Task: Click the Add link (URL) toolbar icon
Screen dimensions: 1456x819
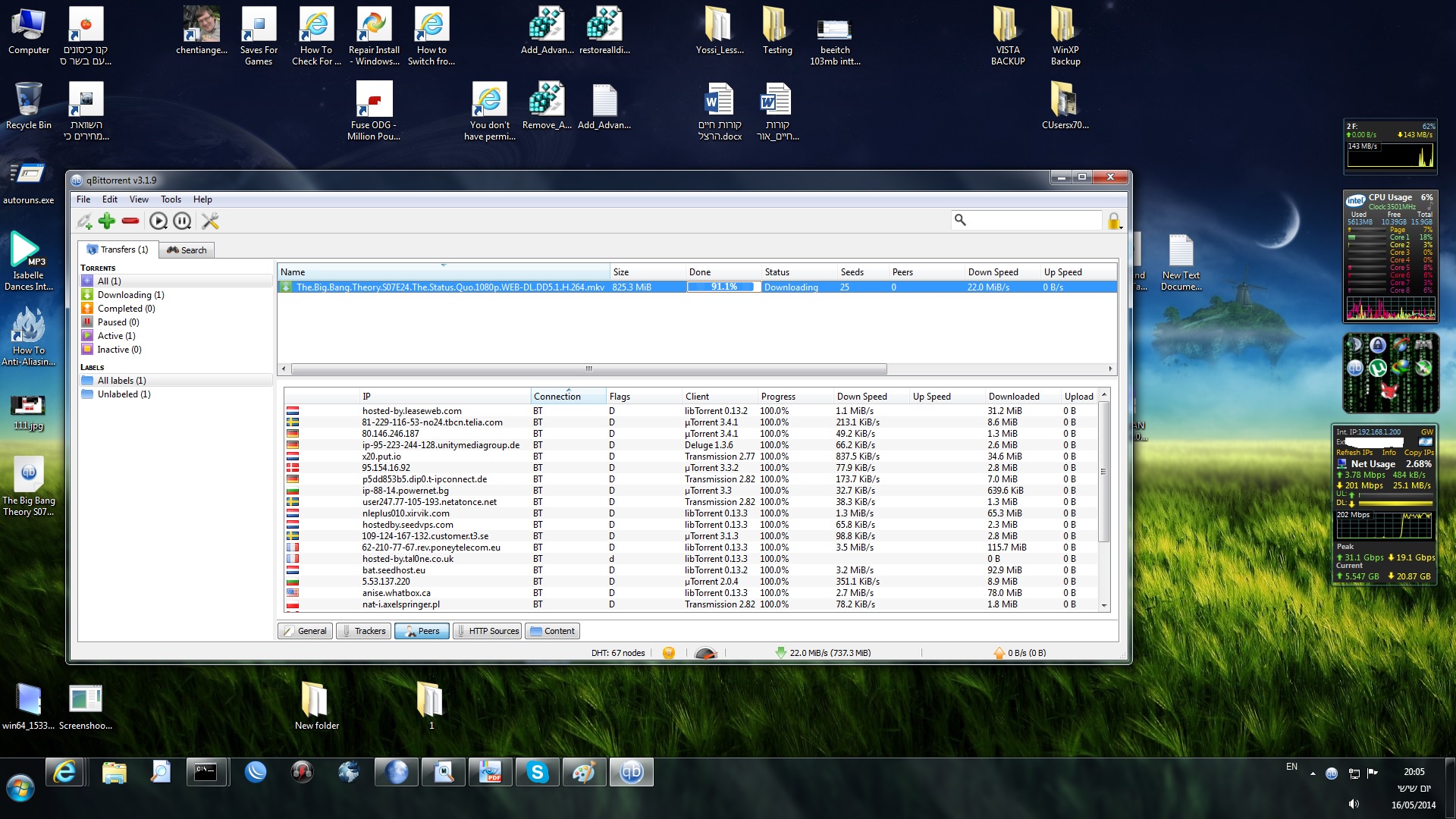Action: pos(84,221)
